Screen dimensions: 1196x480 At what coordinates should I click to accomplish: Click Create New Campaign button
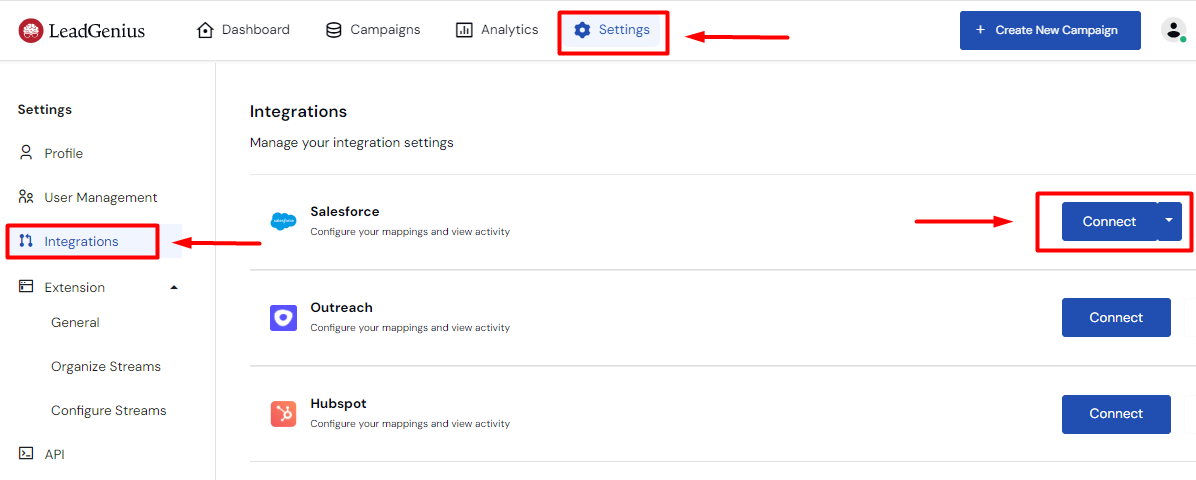[1050, 31]
